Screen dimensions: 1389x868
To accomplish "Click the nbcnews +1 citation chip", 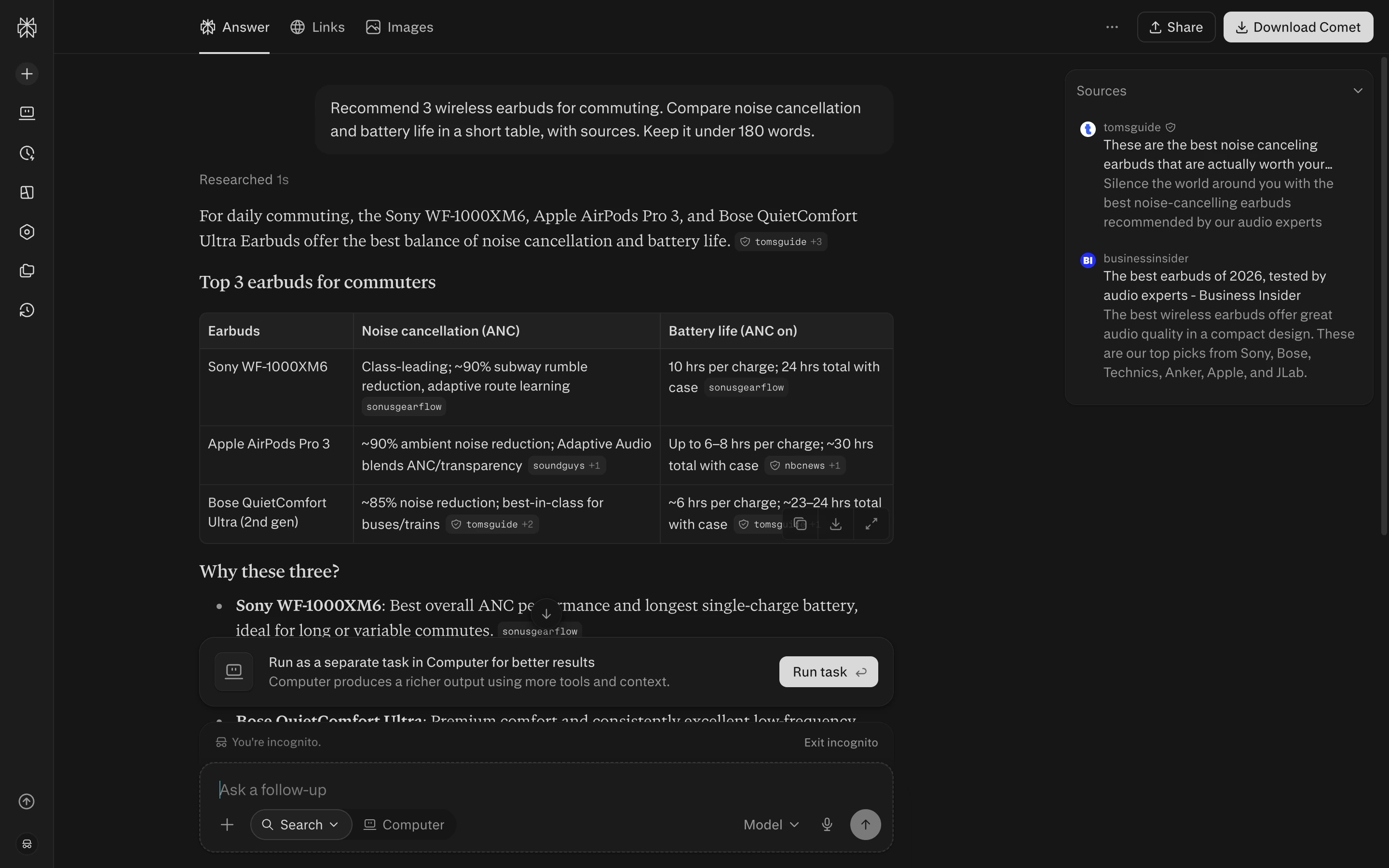I will [804, 465].
